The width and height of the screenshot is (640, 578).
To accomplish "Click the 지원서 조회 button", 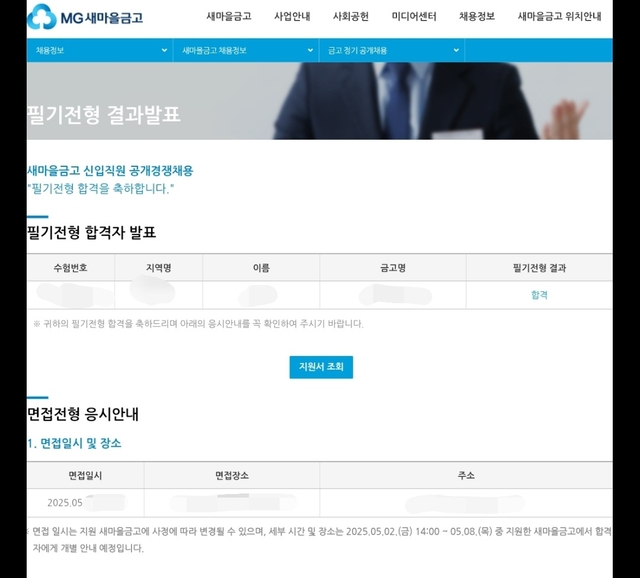I will click(321, 367).
